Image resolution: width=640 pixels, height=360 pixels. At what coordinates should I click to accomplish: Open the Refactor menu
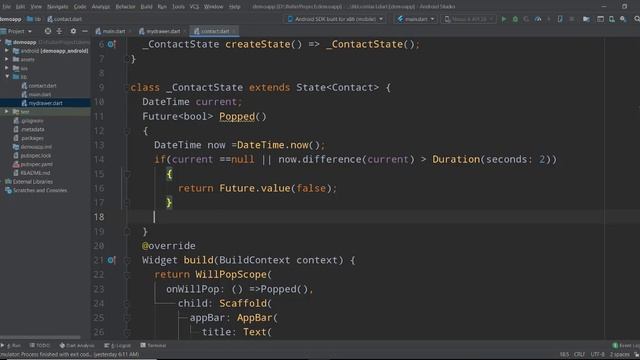pyautogui.click(x=125, y=7)
